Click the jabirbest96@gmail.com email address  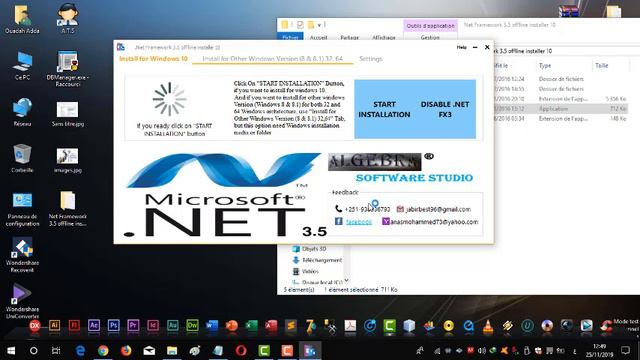coord(438,209)
